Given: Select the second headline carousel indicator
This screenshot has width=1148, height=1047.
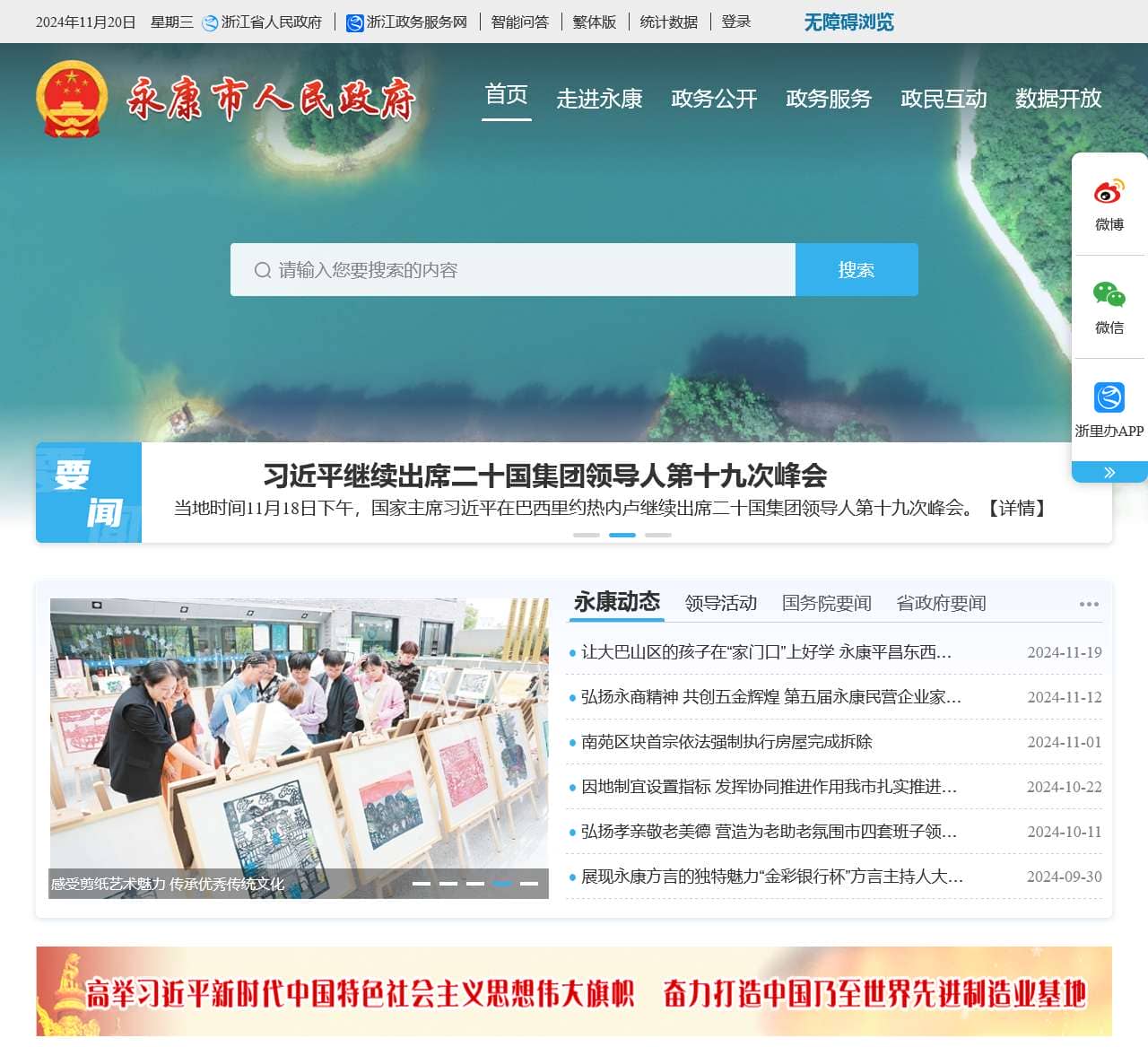Looking at the screenshot, I should pos(622,535).
